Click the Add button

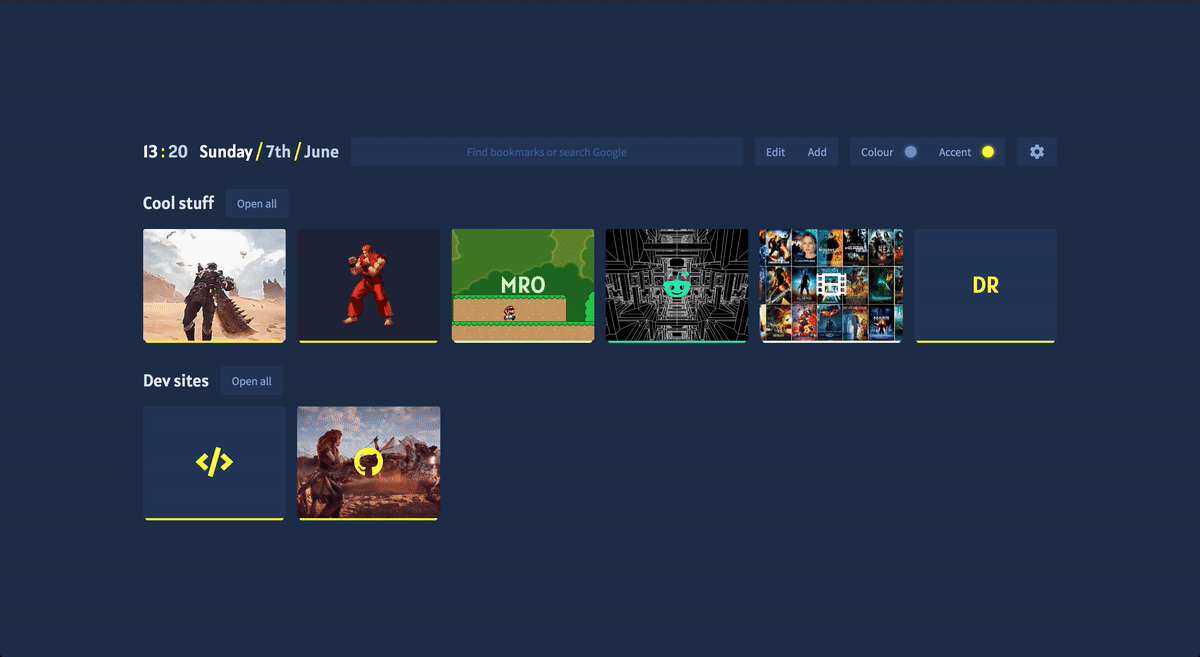(x=817, y=152)
